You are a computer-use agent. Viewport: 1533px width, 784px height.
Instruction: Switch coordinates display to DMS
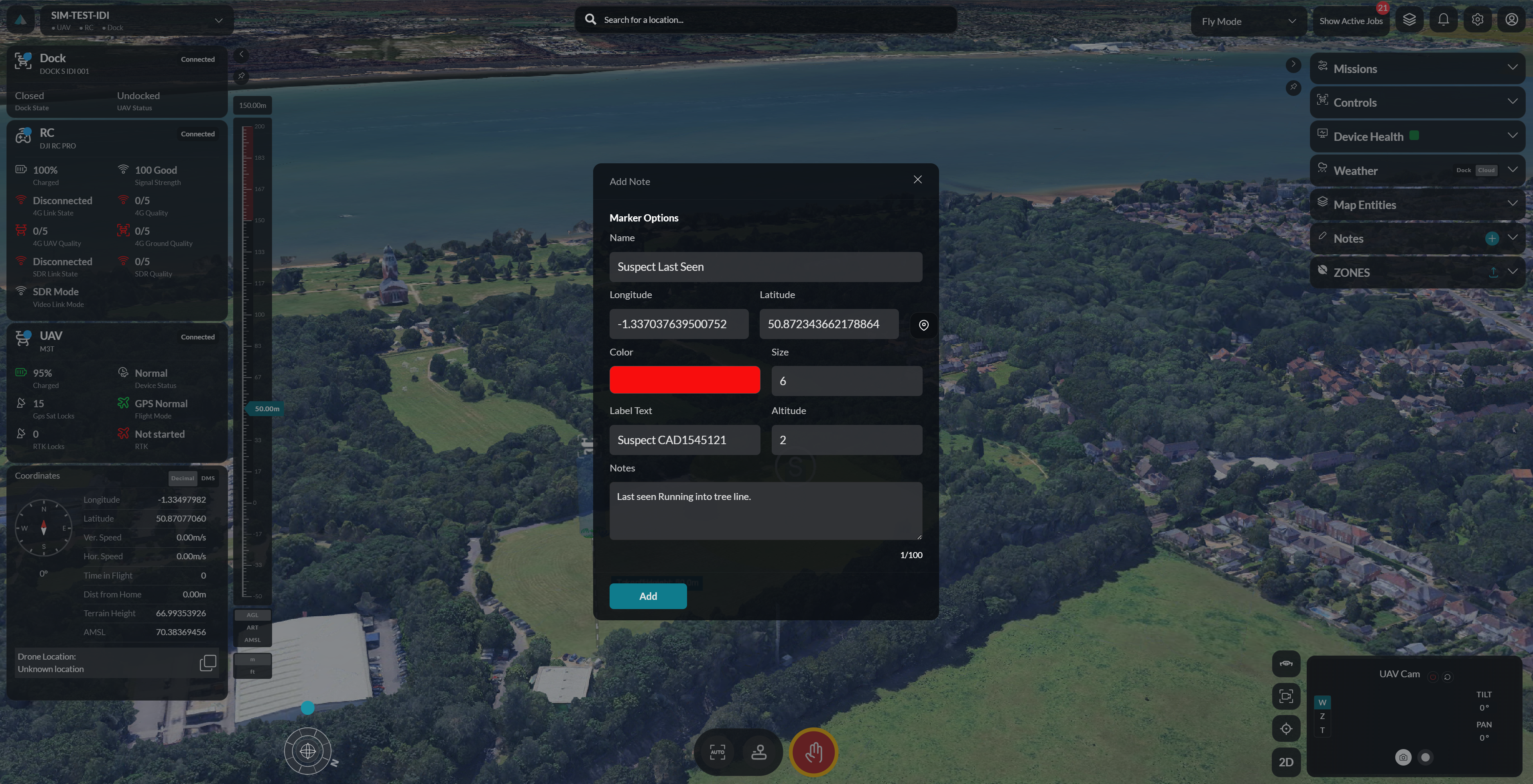coord(207,477)
